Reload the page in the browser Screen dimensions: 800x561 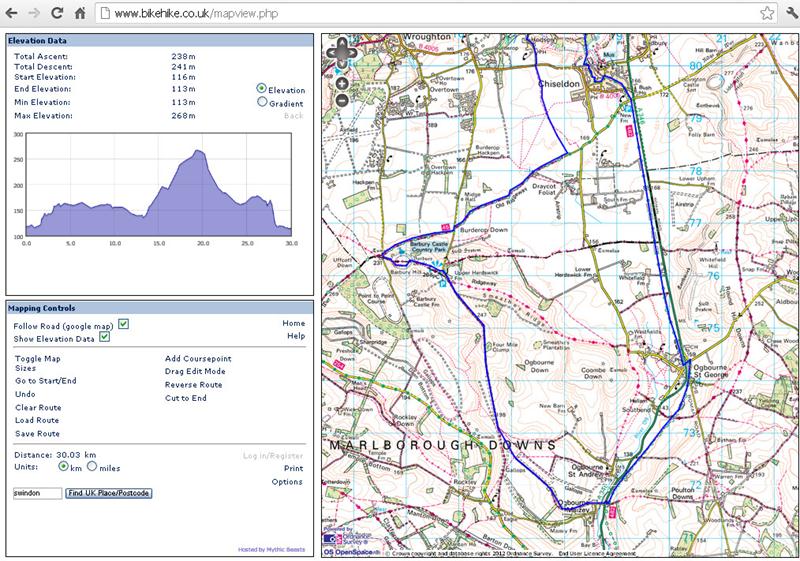(x=58, y=14)
